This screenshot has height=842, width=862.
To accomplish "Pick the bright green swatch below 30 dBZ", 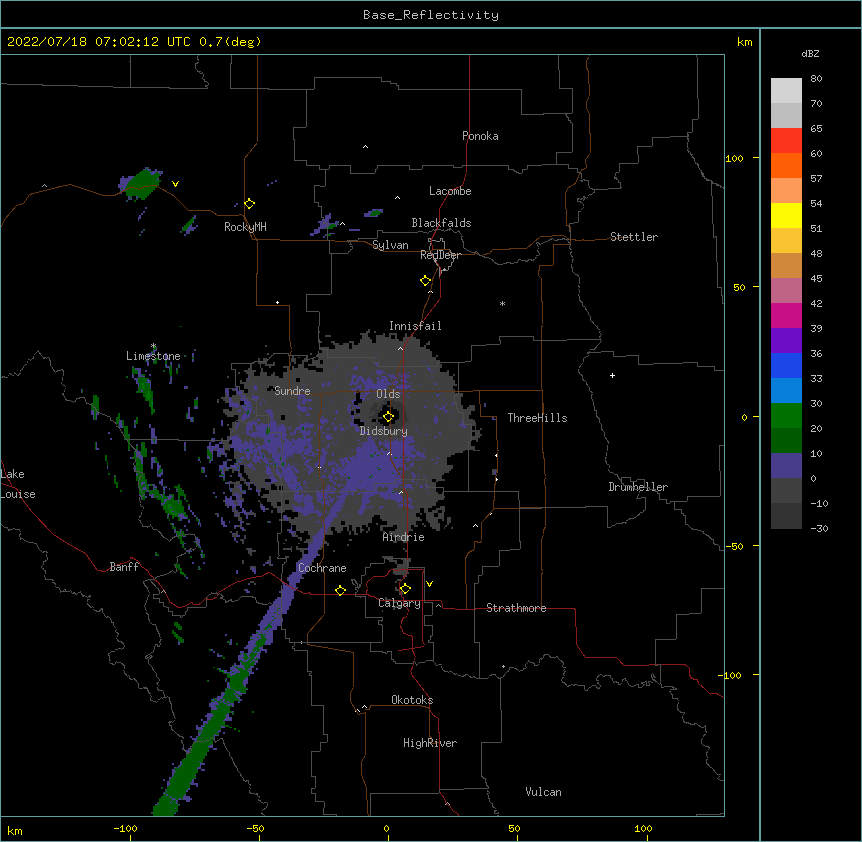I will tap(786, 416).
